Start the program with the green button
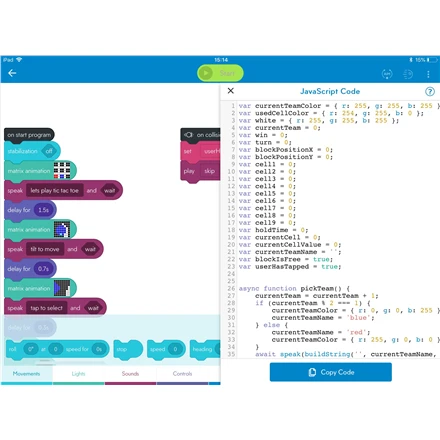Viewport: 440px width, 440px height. [x=220, y=73]
